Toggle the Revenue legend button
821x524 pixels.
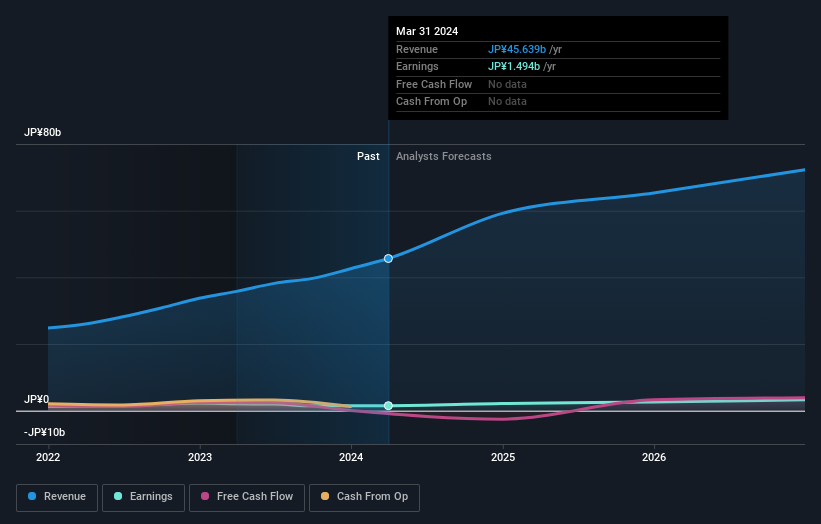tap(57, 497)
